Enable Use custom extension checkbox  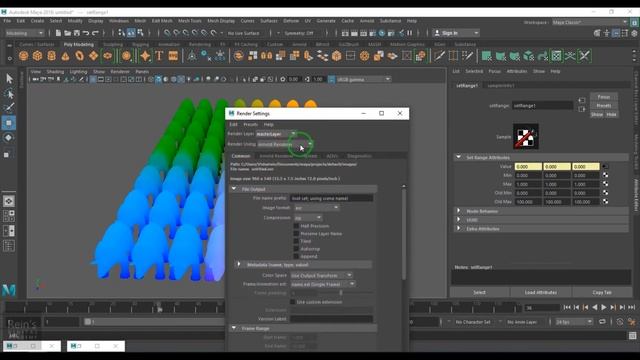[x=292, y=302]
